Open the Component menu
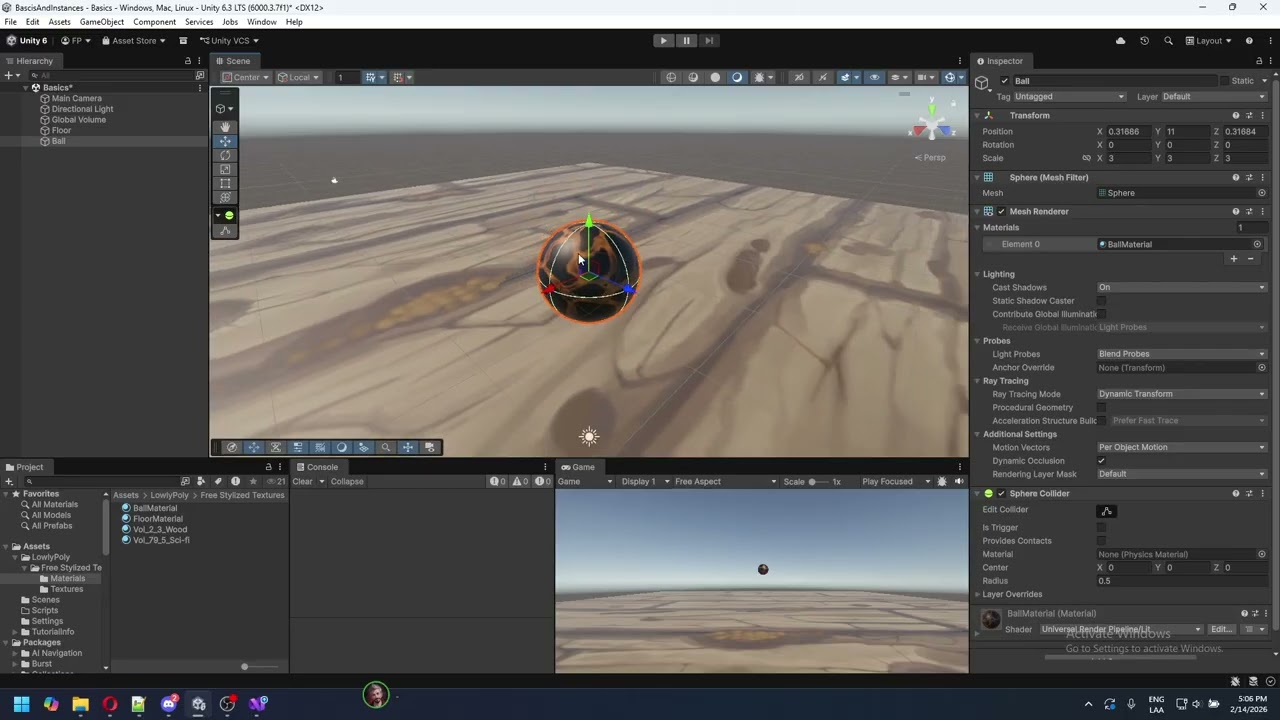1280x720 pixels. [154, 22]
